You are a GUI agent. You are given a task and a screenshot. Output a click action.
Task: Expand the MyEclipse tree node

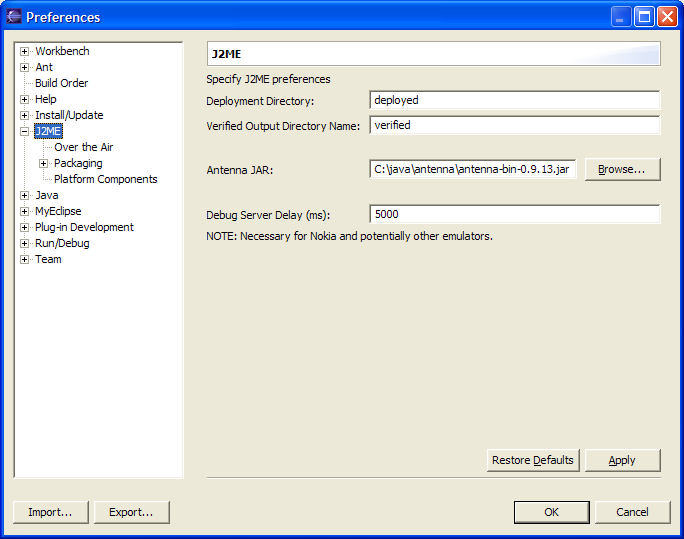(24, 212)
